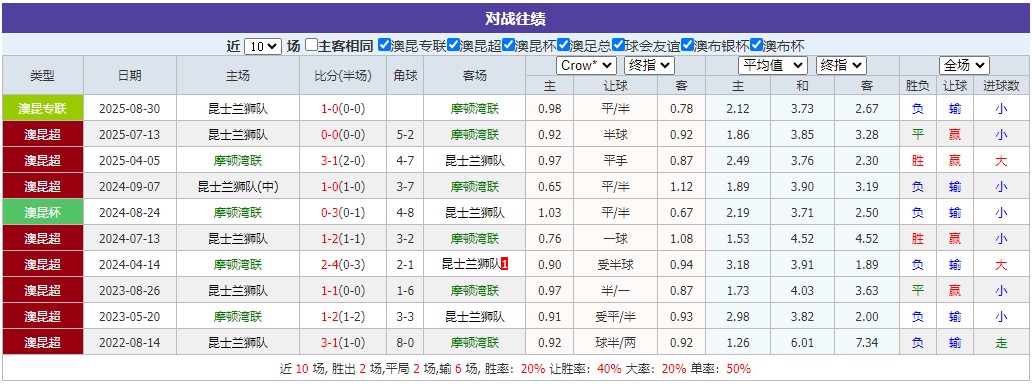Click the 胜率 20% summary text
The image size is (1032, 384).
[515, 369]
